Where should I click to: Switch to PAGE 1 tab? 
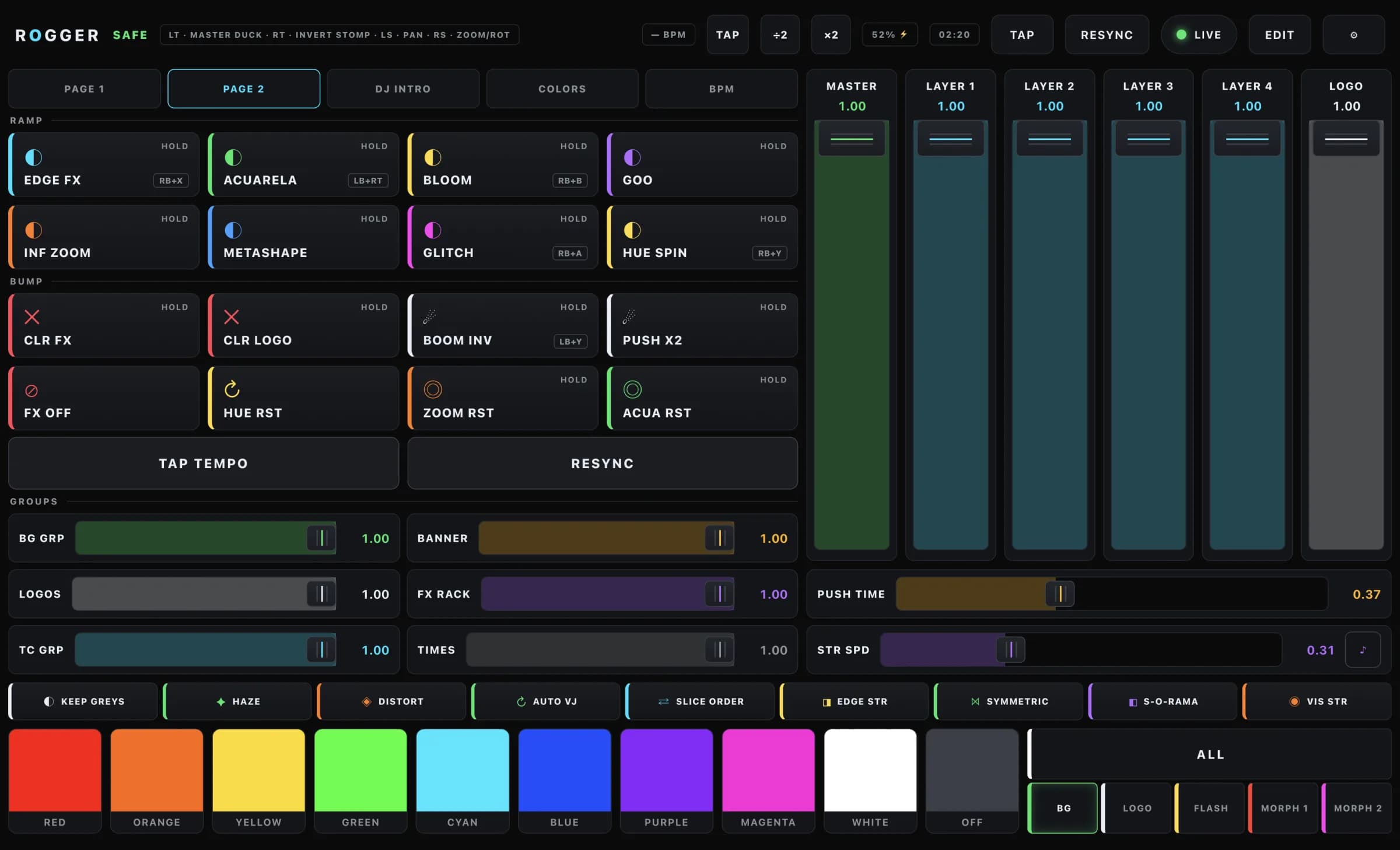tap(85, 89)
